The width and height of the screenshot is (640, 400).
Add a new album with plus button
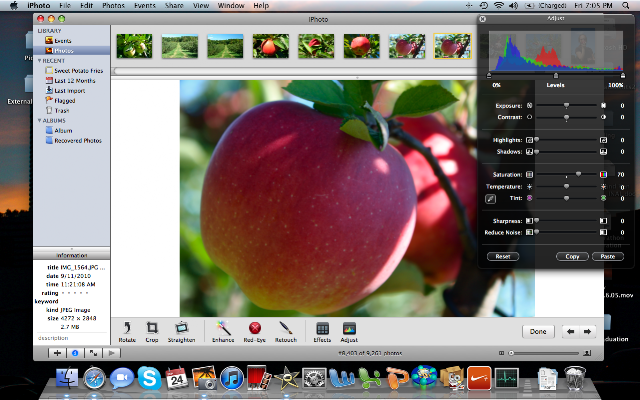tap(58, 353)
